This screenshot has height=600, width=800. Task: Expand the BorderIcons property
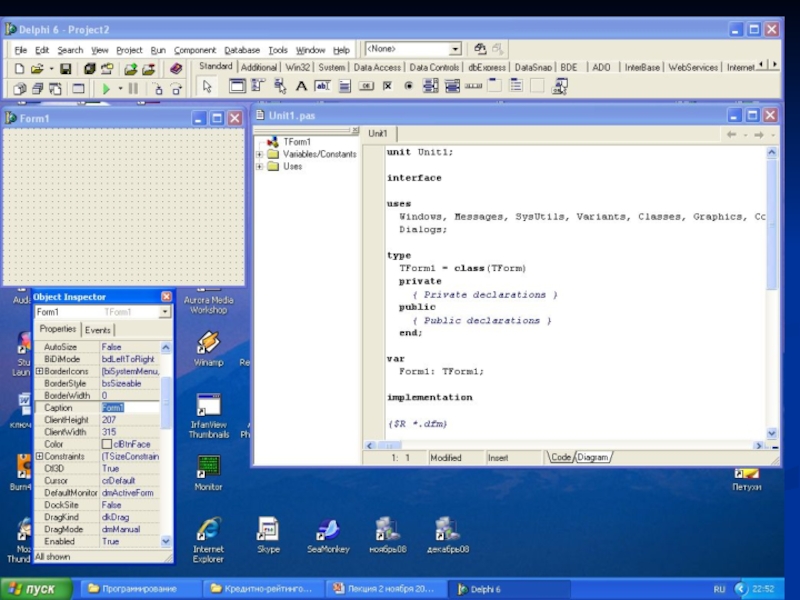click(x=39, y=372)
